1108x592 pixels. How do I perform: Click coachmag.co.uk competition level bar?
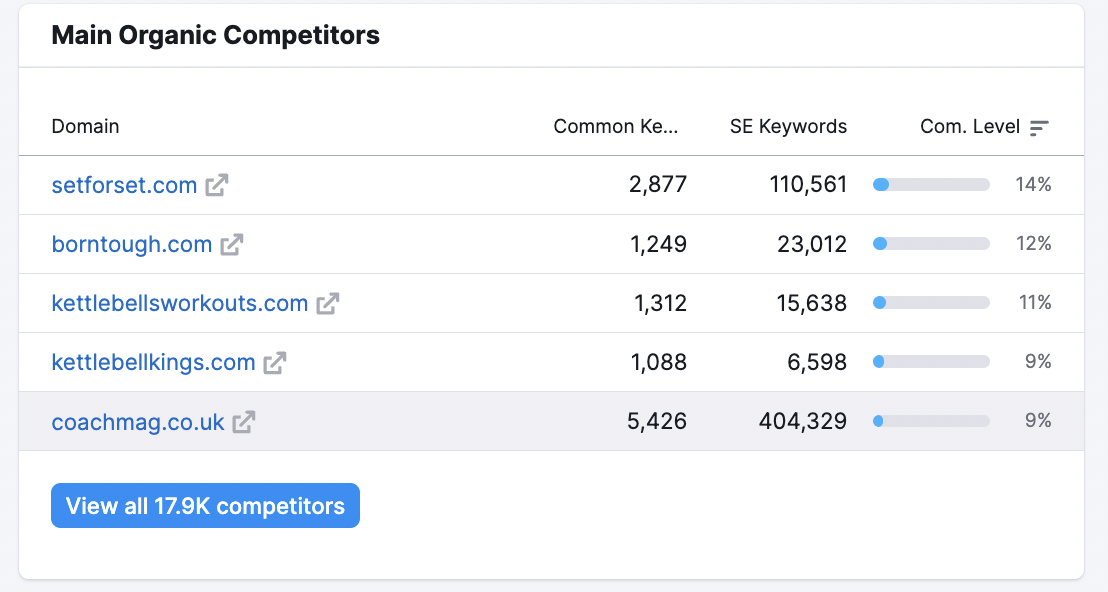click(x=931, y=422)
